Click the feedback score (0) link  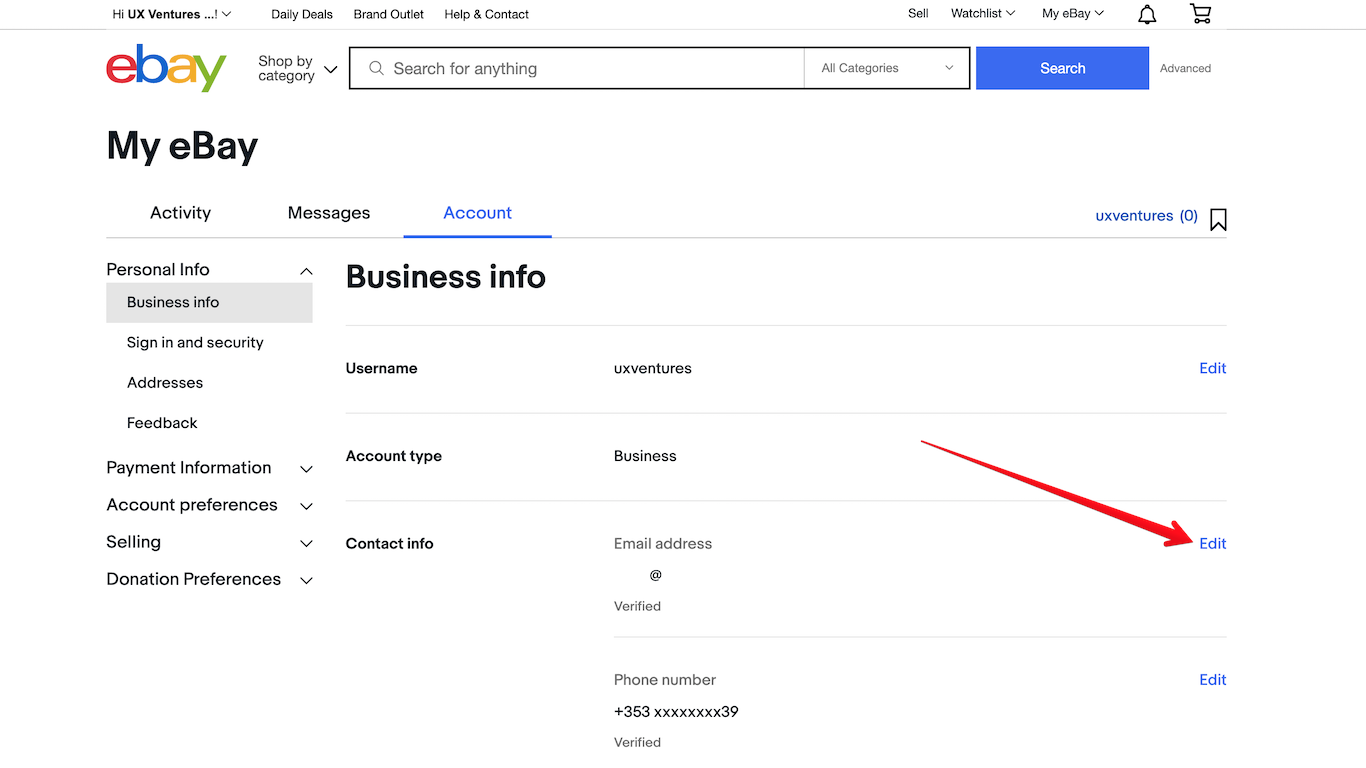pos(1189,215)
